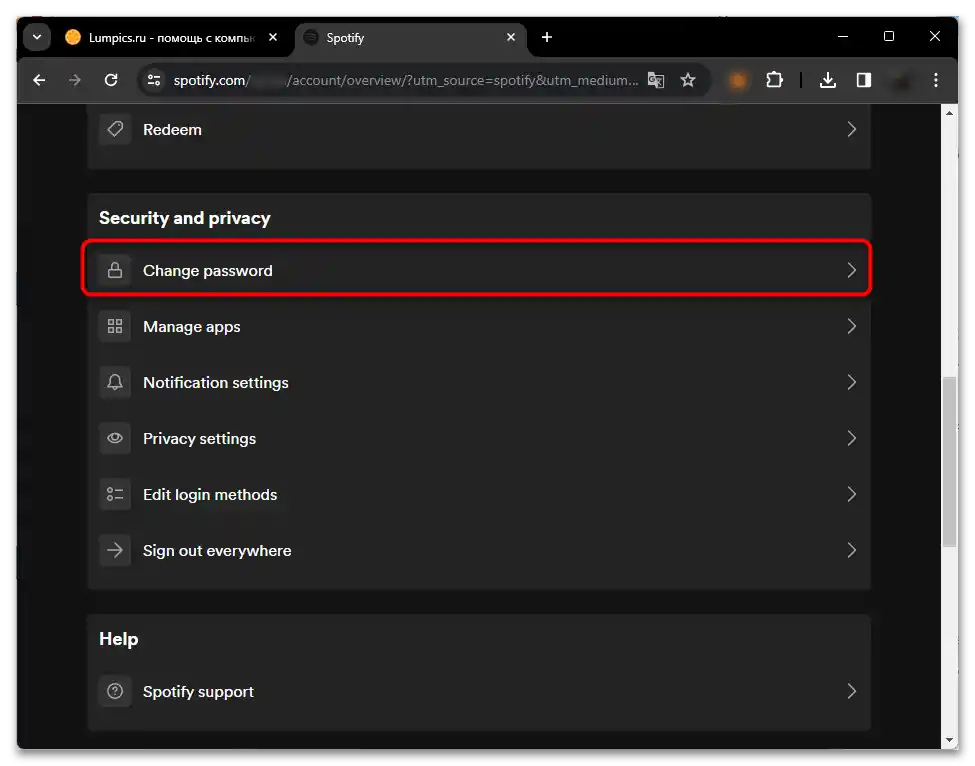Open Google Translate from the address bar
This screenshot has height=766, width=975.
[x=656, y=80]
